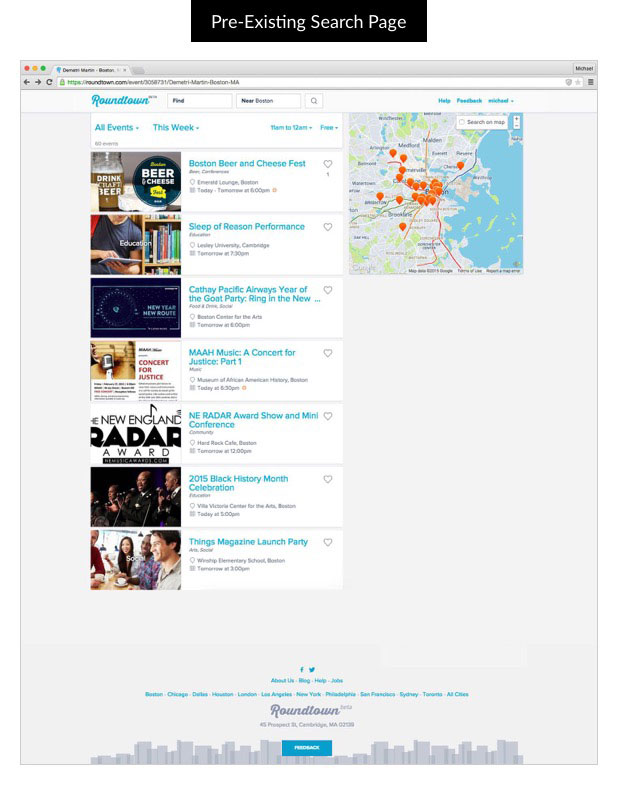Click Jobs link in the footer
The height and width of the screenshot is (785, 618).
click(x=337, y=681)
